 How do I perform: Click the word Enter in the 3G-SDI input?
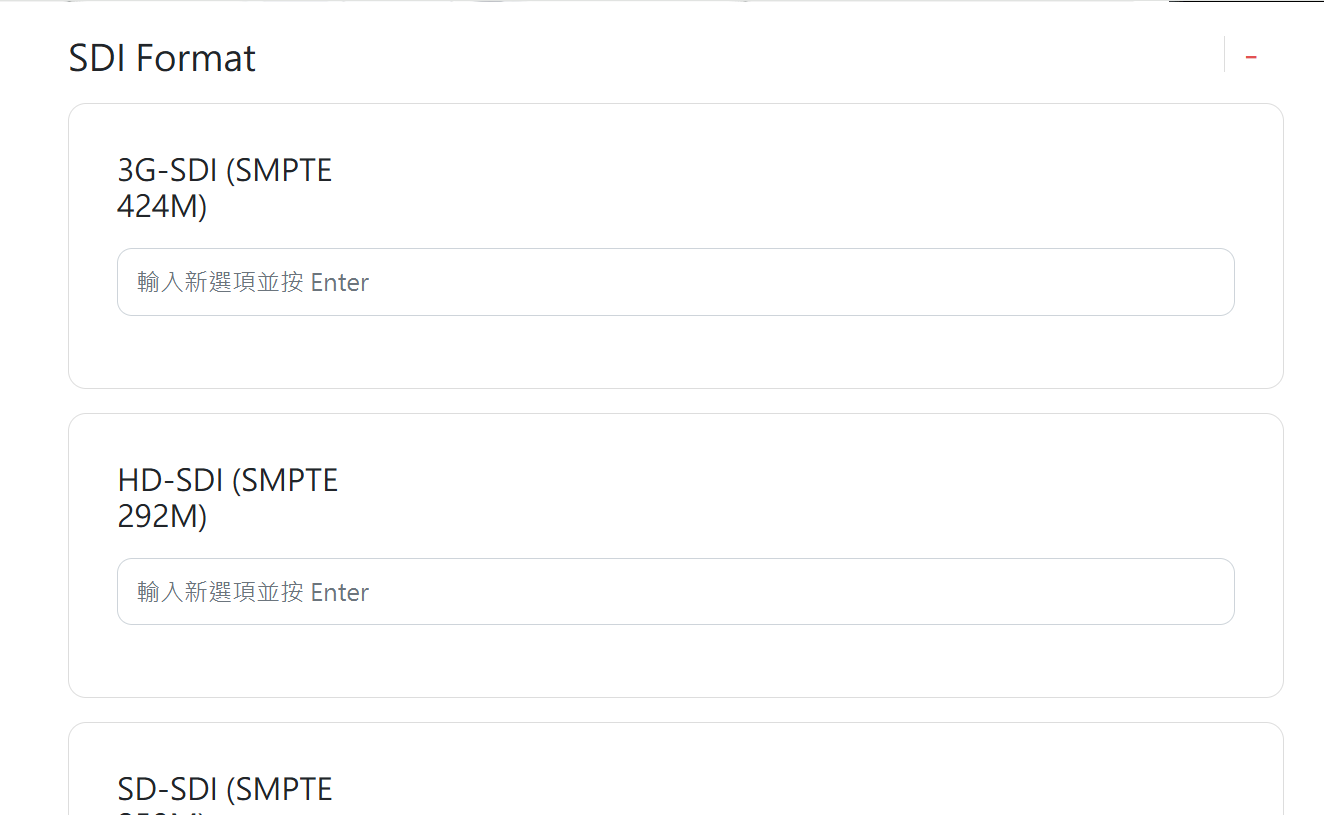pyautogui.click(x=340, y=283)
